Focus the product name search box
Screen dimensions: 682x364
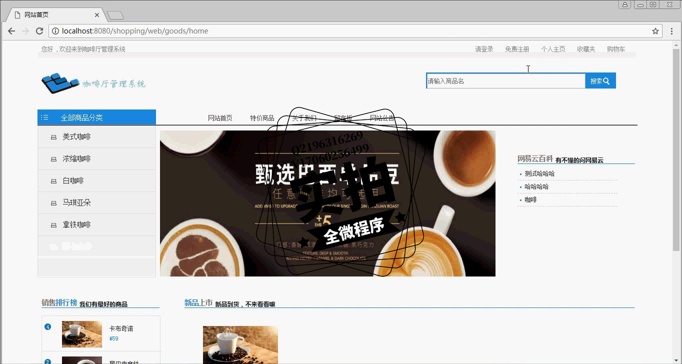pos(505,81)
